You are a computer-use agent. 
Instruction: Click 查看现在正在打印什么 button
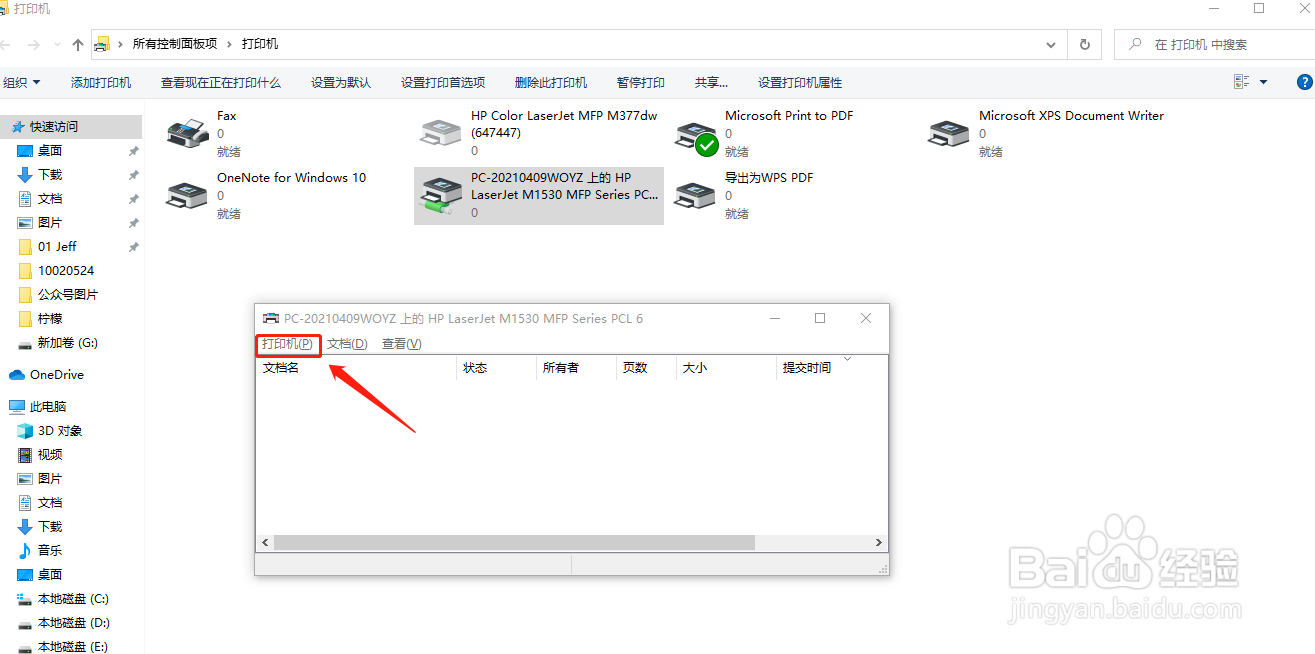tap(221, 82)
